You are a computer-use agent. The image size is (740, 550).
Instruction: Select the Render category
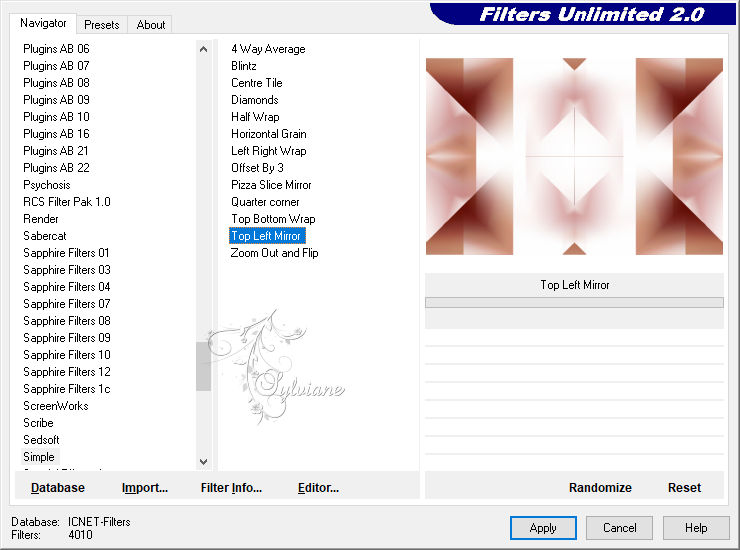point(41,219)
